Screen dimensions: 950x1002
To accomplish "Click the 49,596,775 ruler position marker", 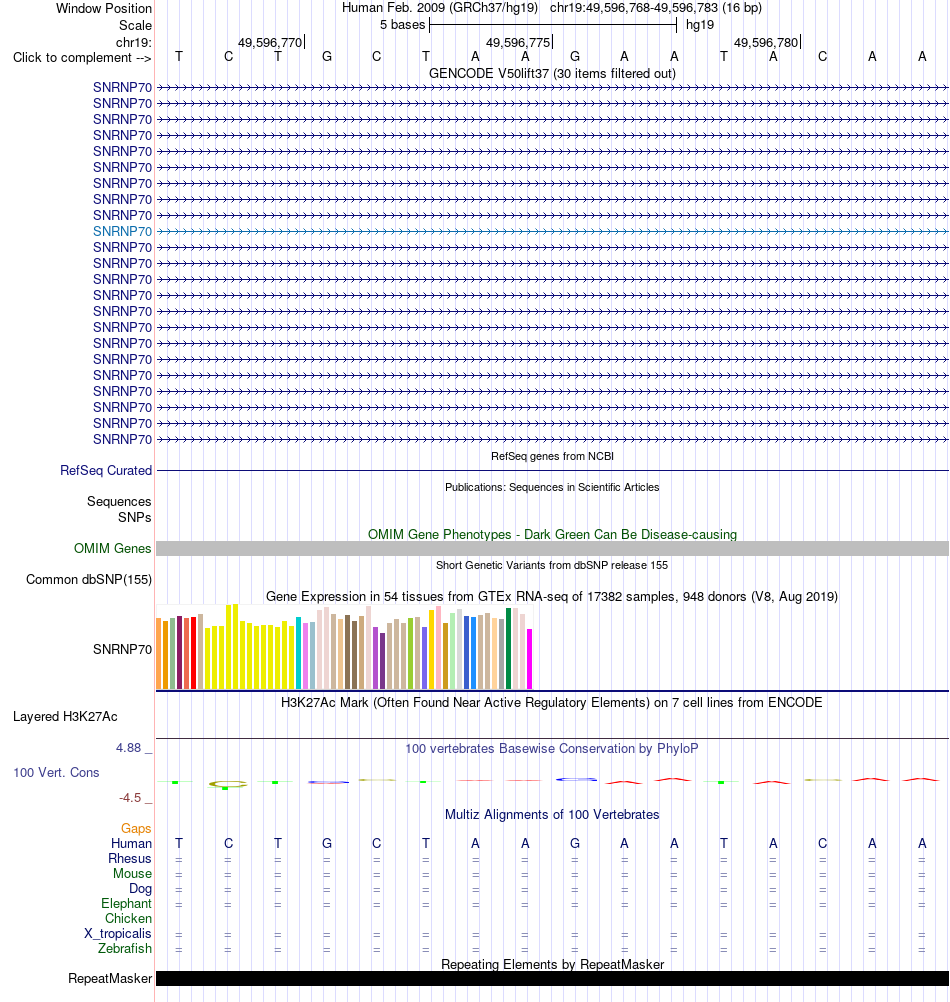I will tap(519, 43).
